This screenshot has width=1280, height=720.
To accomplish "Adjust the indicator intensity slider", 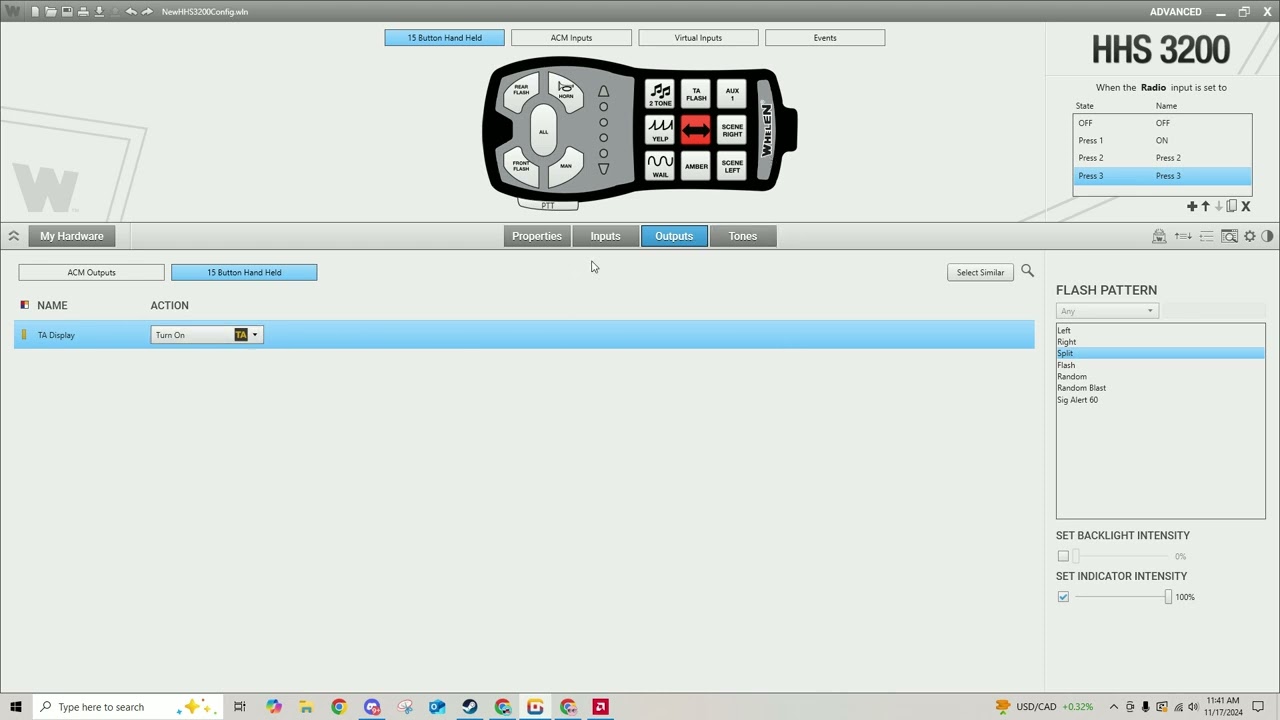I will [1168, 597].
